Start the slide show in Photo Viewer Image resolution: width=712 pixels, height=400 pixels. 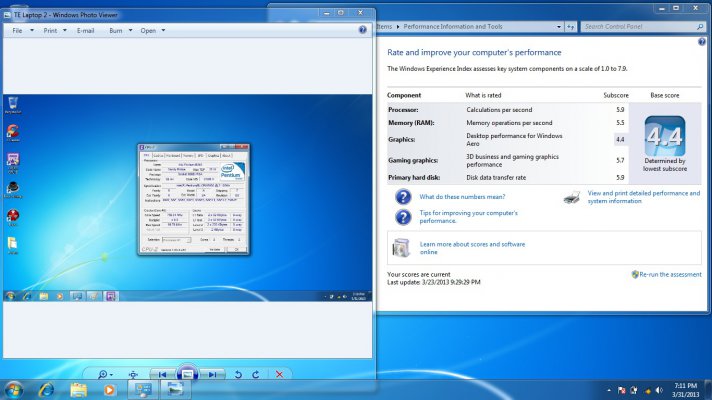click(x=187, y=374)
